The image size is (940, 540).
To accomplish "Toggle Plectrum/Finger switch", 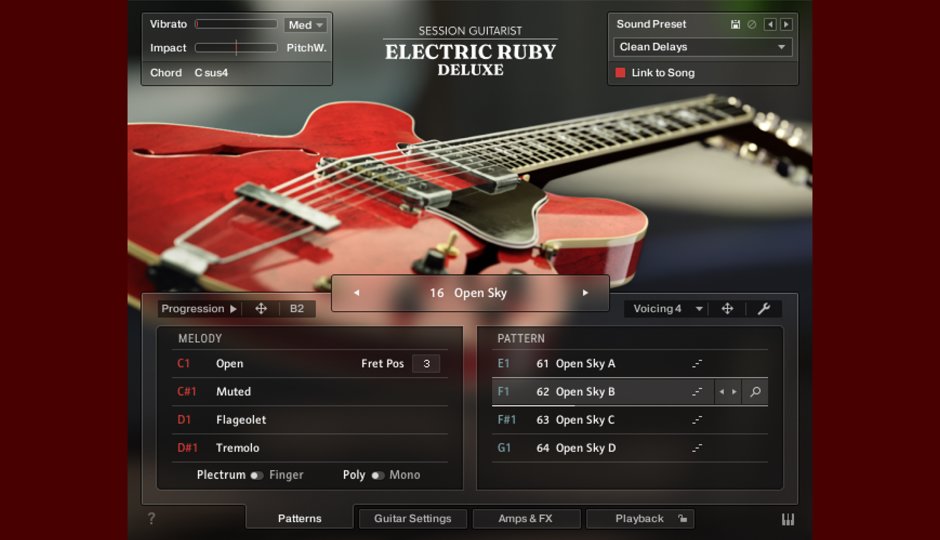I will (257, 475).
